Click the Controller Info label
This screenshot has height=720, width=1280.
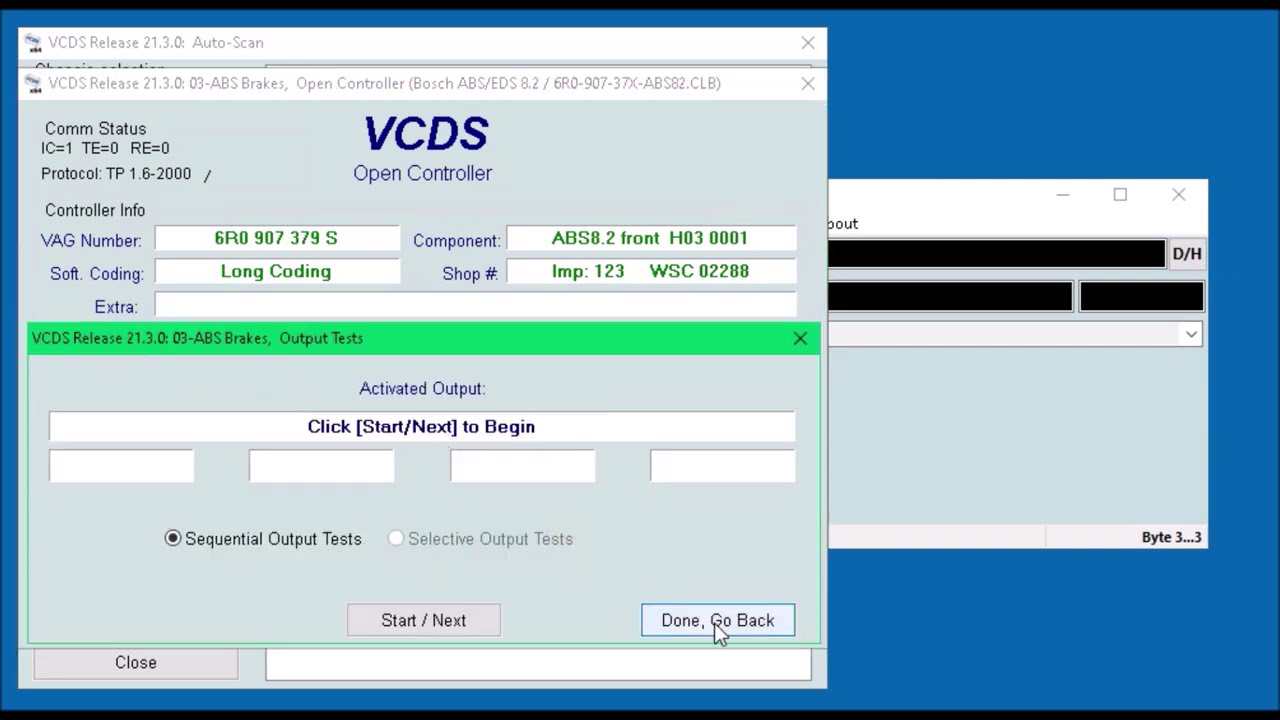point(95,211)
